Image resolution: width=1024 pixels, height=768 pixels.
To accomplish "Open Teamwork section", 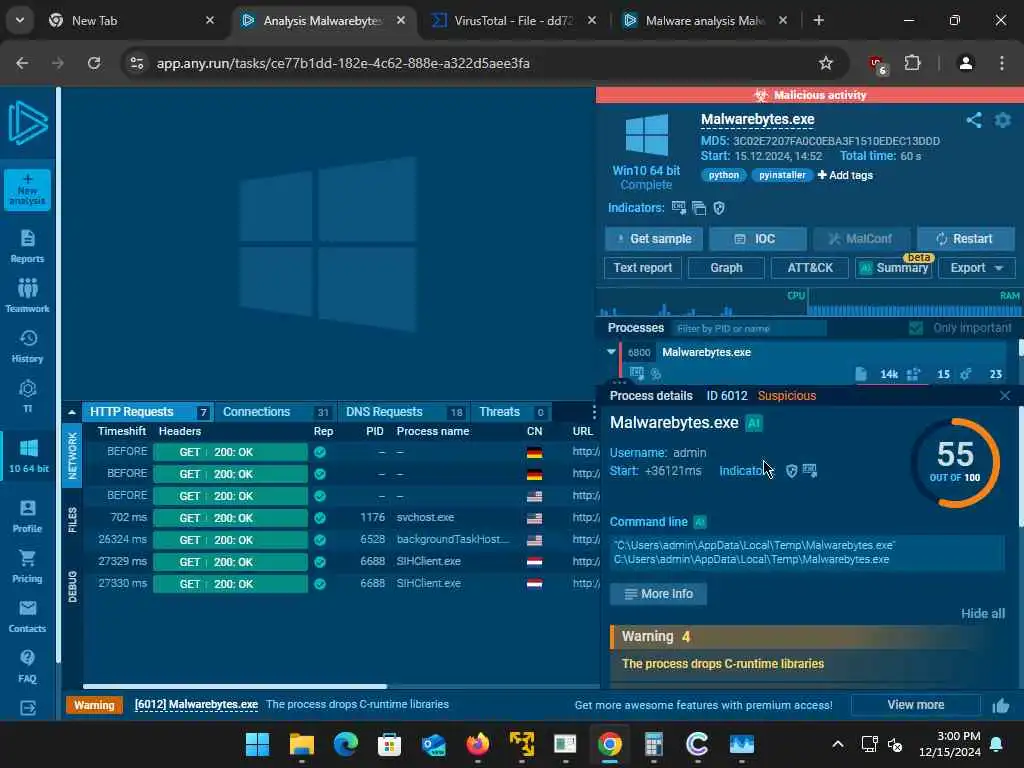I will (x=27, y=296).
